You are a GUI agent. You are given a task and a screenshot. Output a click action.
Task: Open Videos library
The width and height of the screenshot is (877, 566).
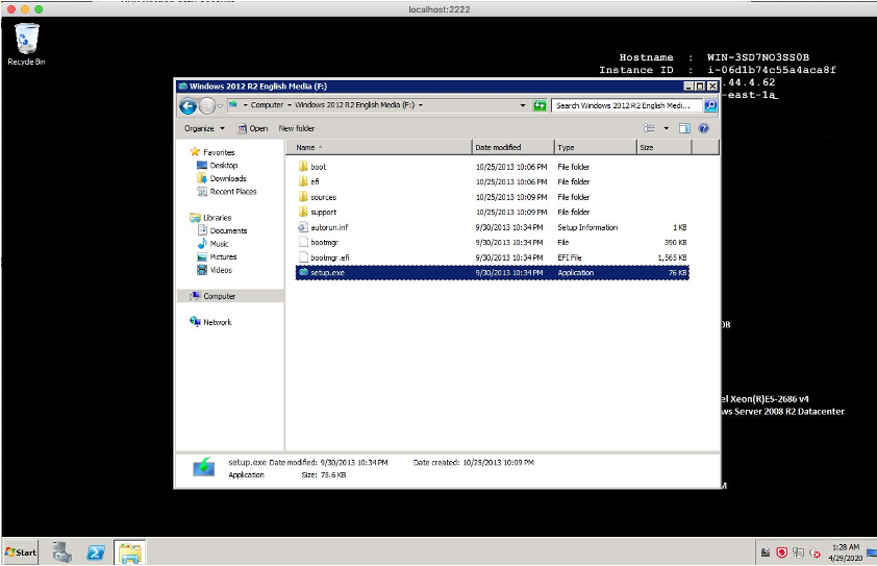tap(214, 270)
